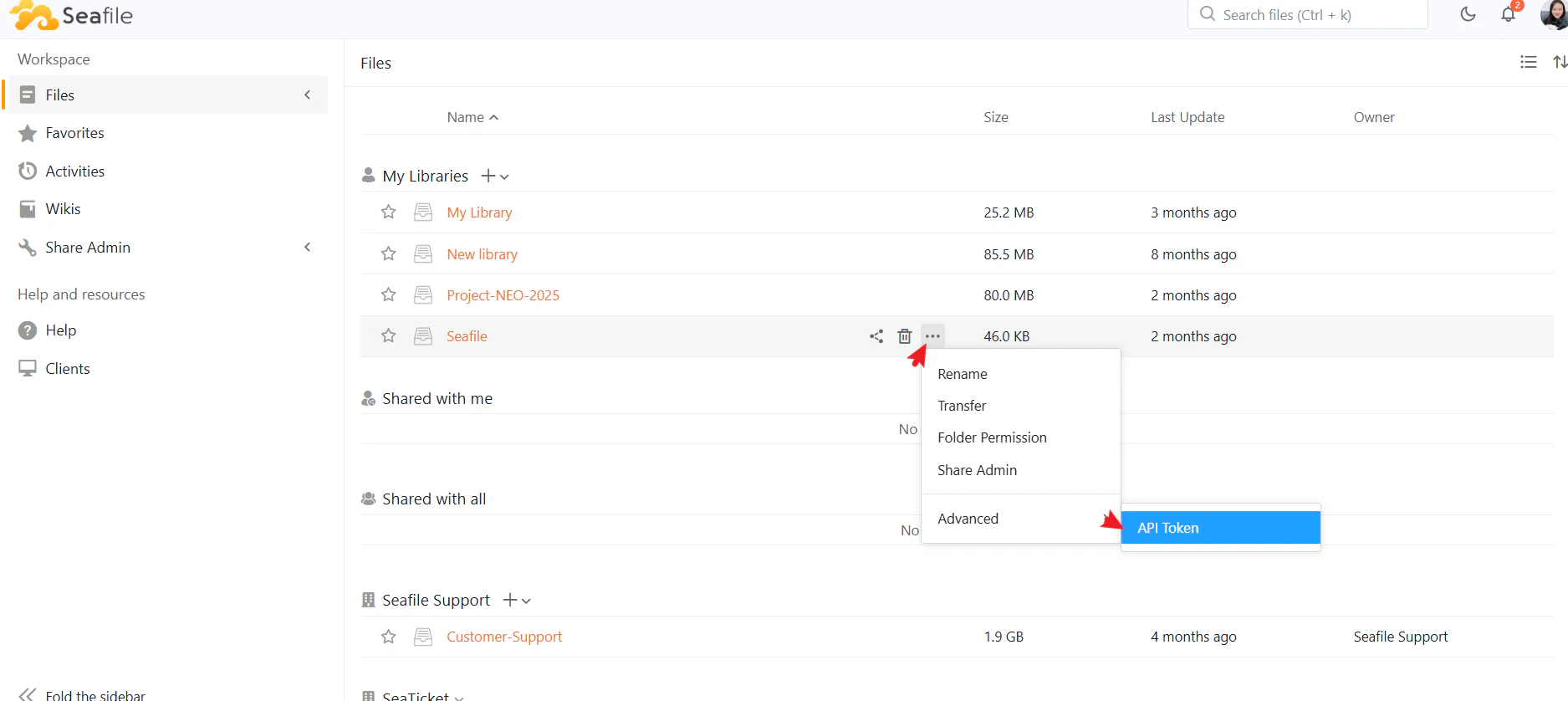Click the 8 months ago value
The image size is (1568, 701).
coord(1193,254)
